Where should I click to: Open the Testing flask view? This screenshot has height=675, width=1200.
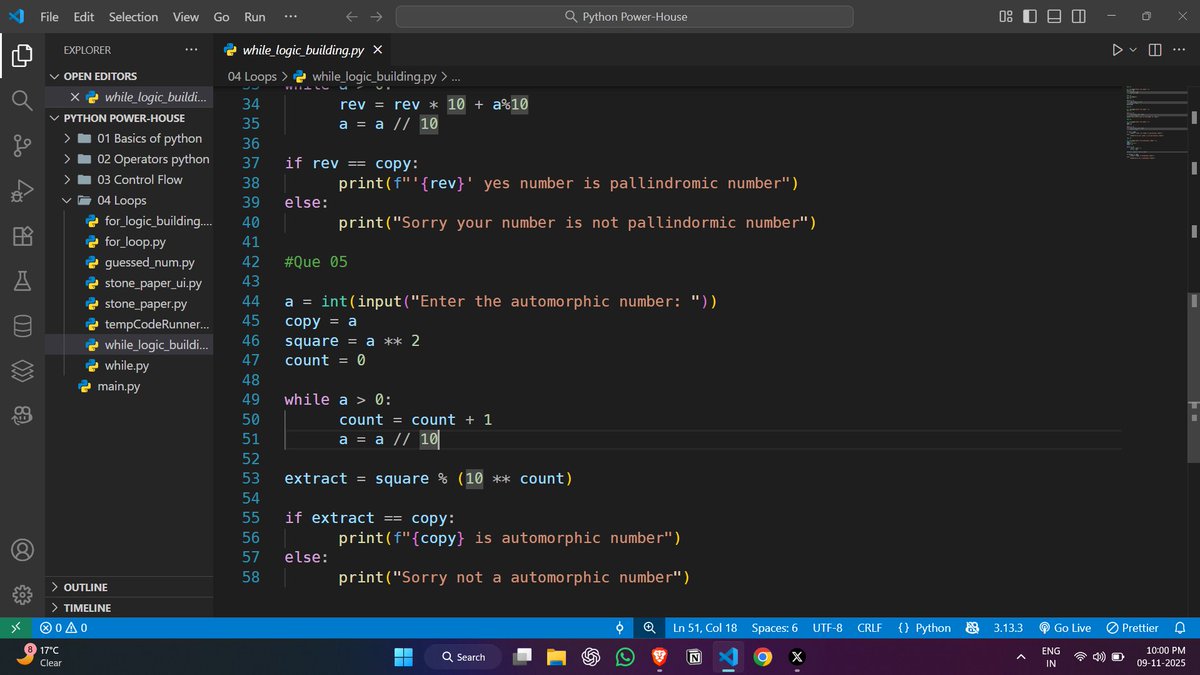tap(22, 281)
